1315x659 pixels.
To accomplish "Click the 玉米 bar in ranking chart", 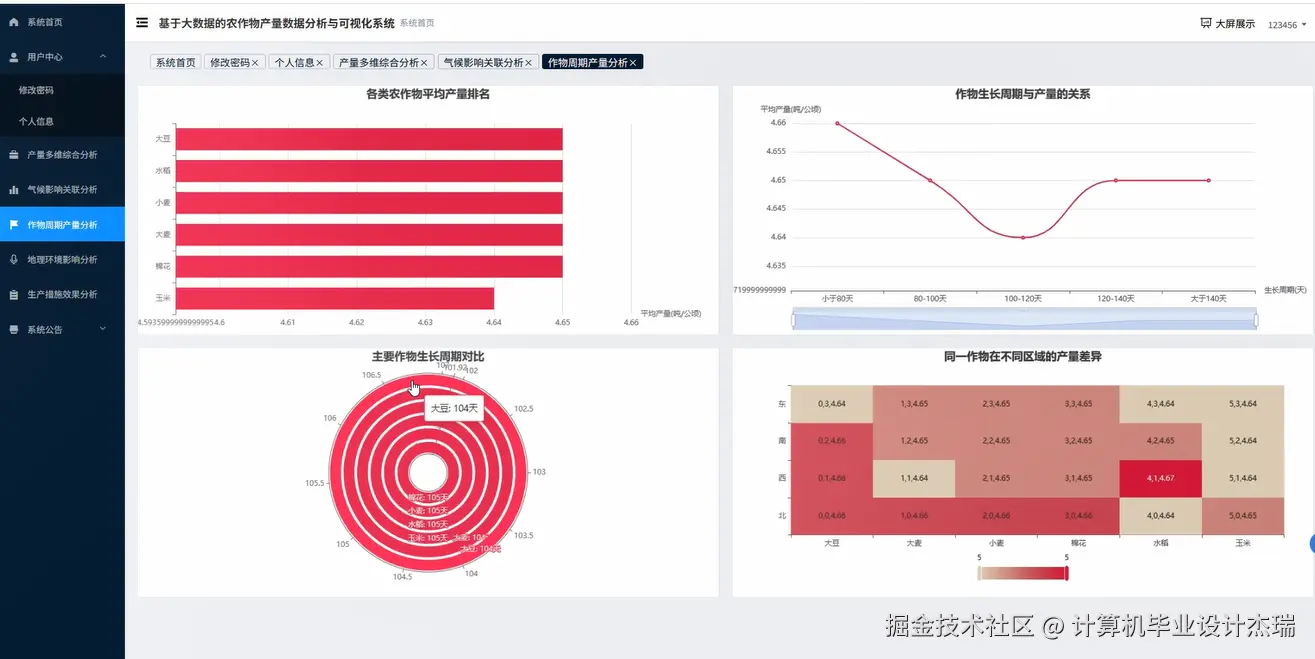I will [x=335, y=298].
